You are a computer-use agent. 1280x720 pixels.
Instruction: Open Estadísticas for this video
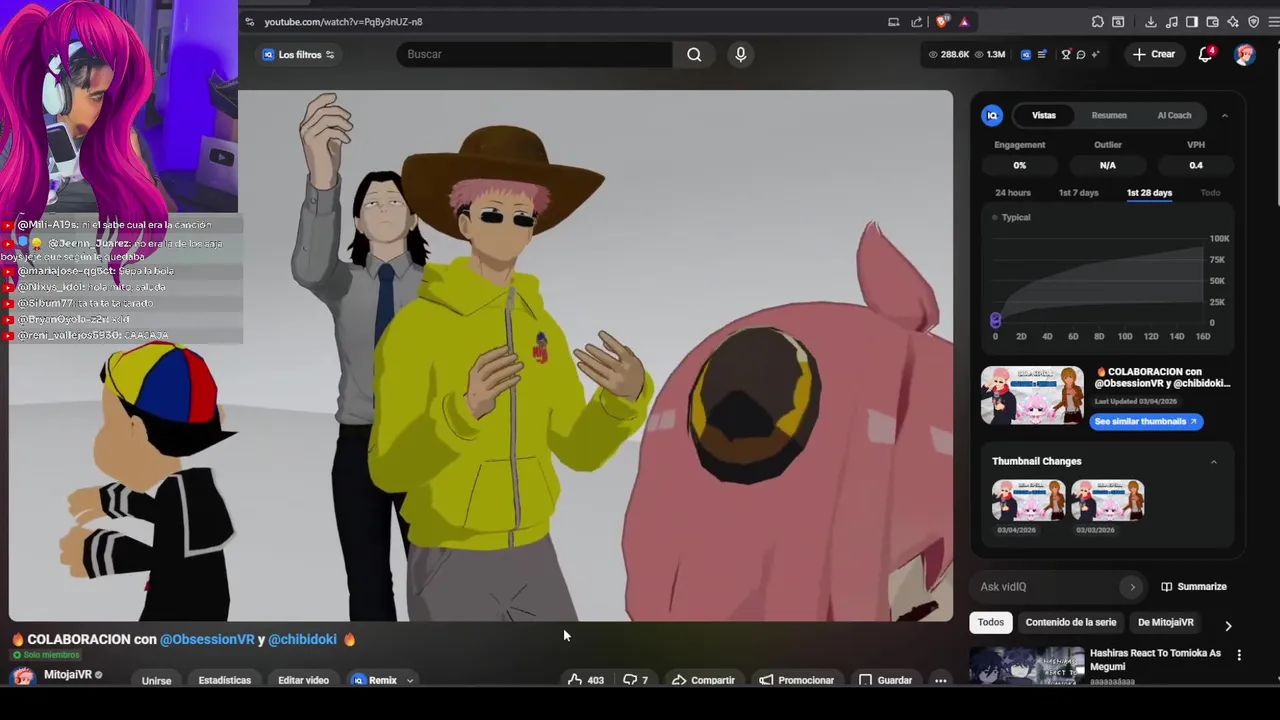tap(224, 680)
